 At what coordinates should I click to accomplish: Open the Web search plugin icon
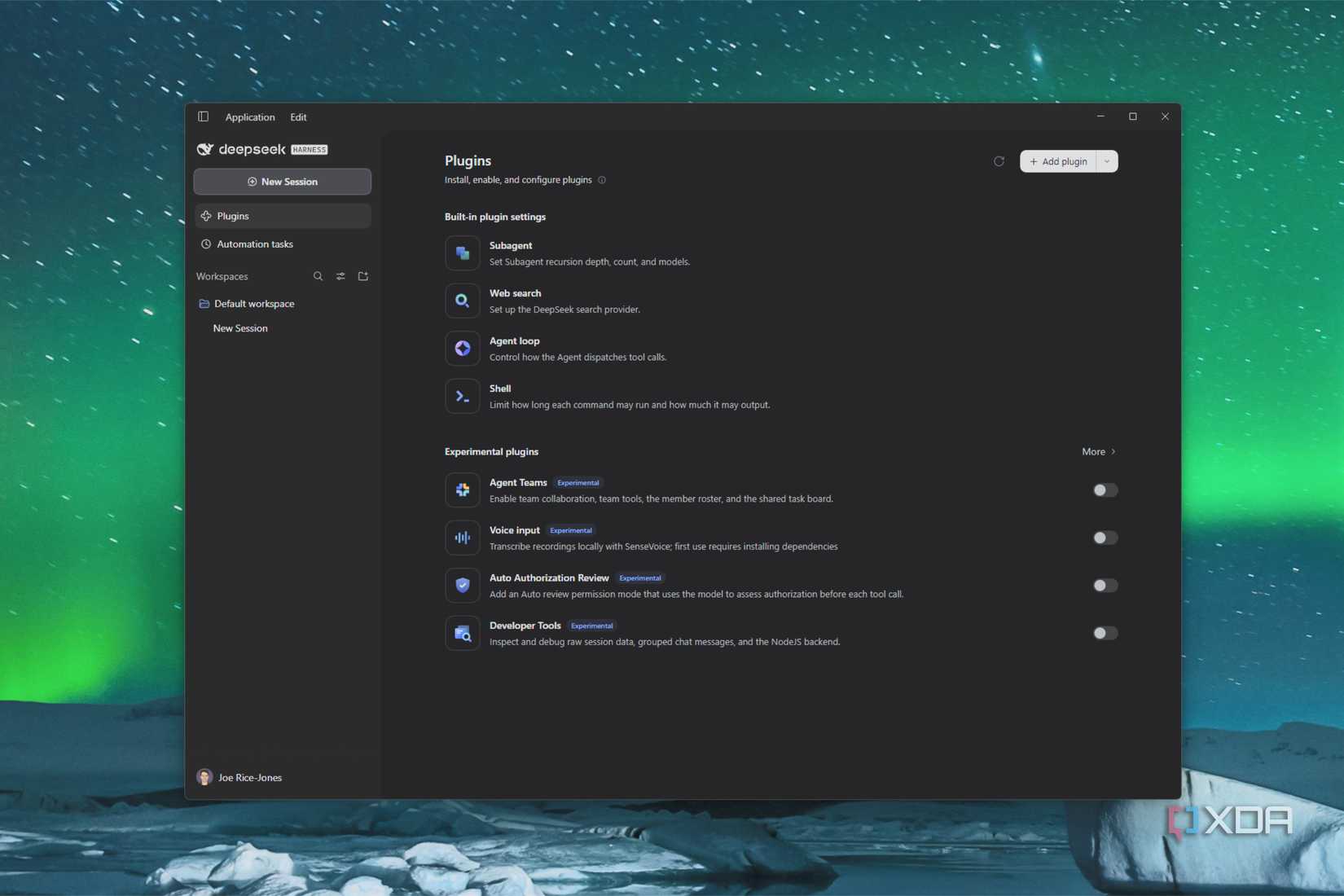coord(462,301)
